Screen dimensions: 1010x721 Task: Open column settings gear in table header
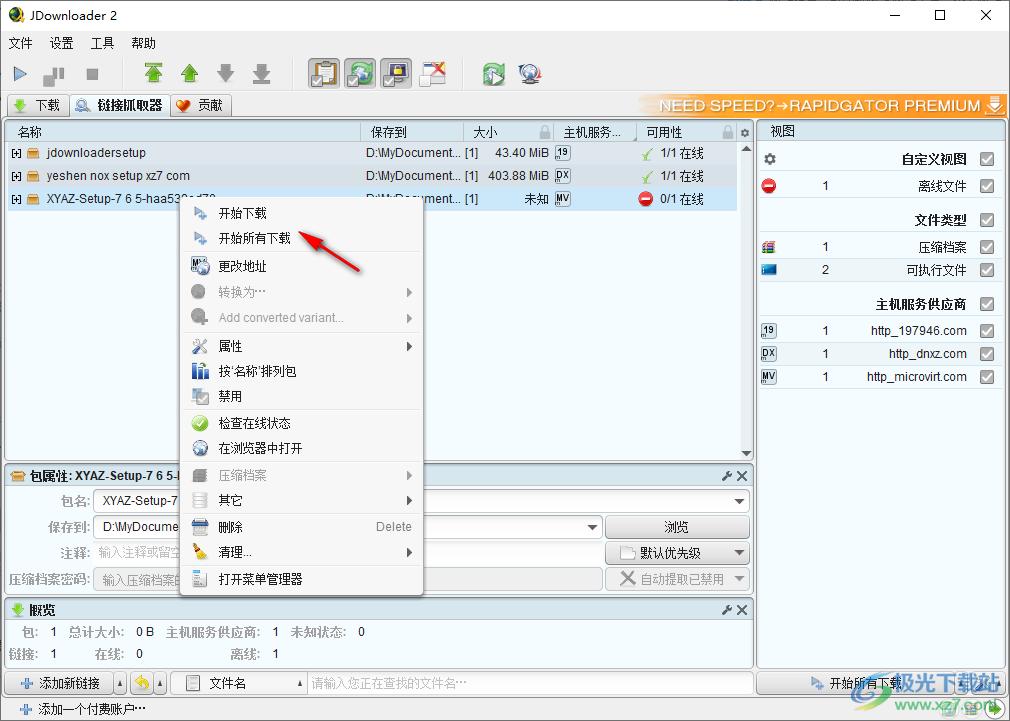[745, 133]
